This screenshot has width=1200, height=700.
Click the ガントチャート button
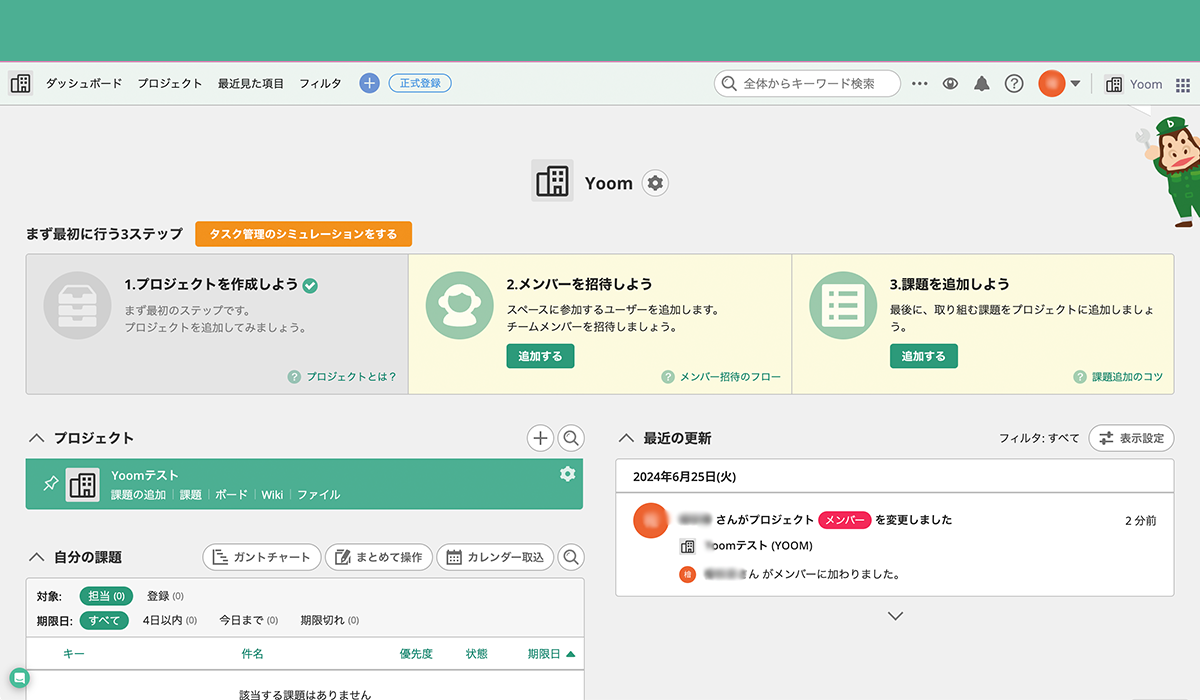tap(262, 557)
